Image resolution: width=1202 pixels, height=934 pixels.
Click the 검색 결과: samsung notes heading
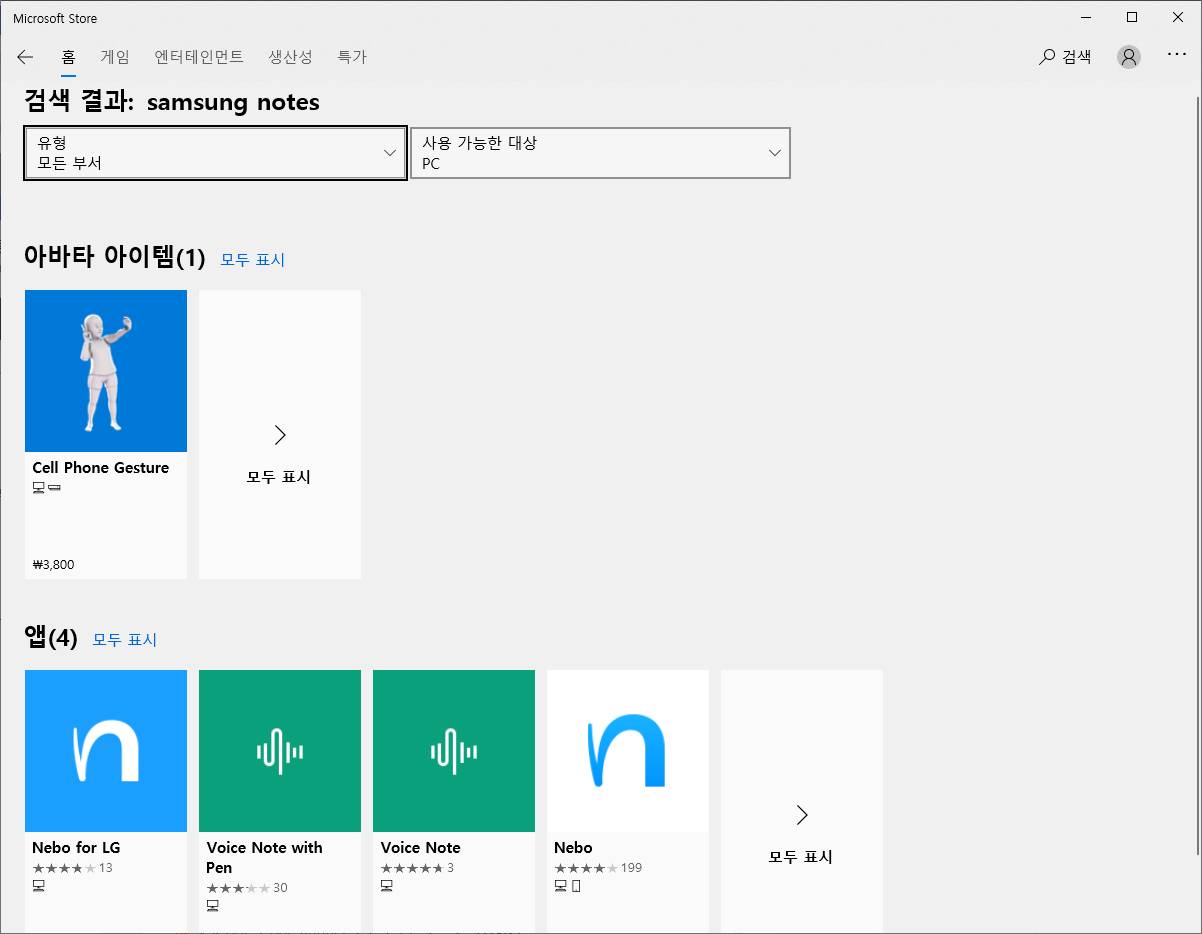point(172,102)
